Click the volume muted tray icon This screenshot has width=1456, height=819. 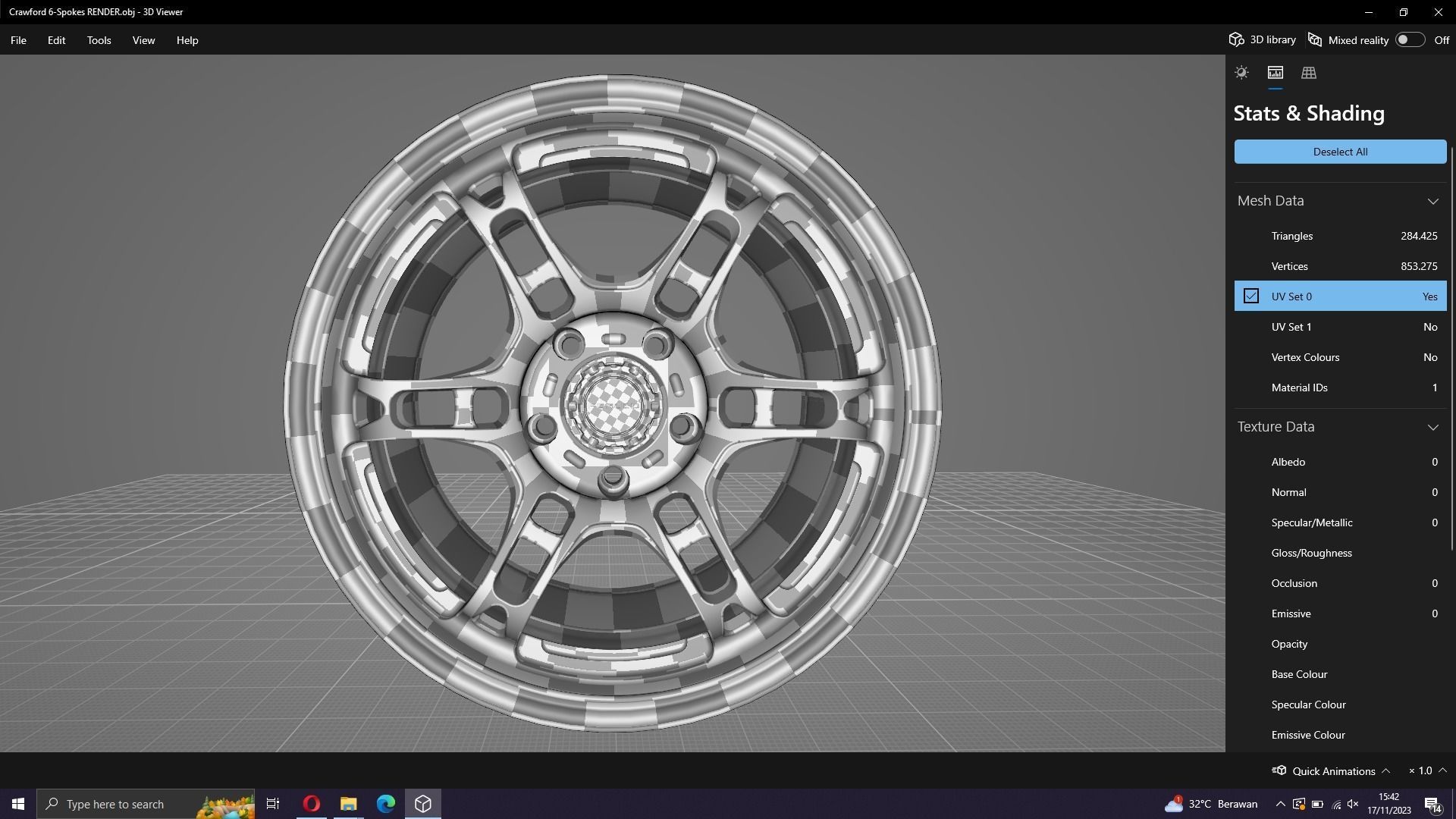coord(1354,804)
